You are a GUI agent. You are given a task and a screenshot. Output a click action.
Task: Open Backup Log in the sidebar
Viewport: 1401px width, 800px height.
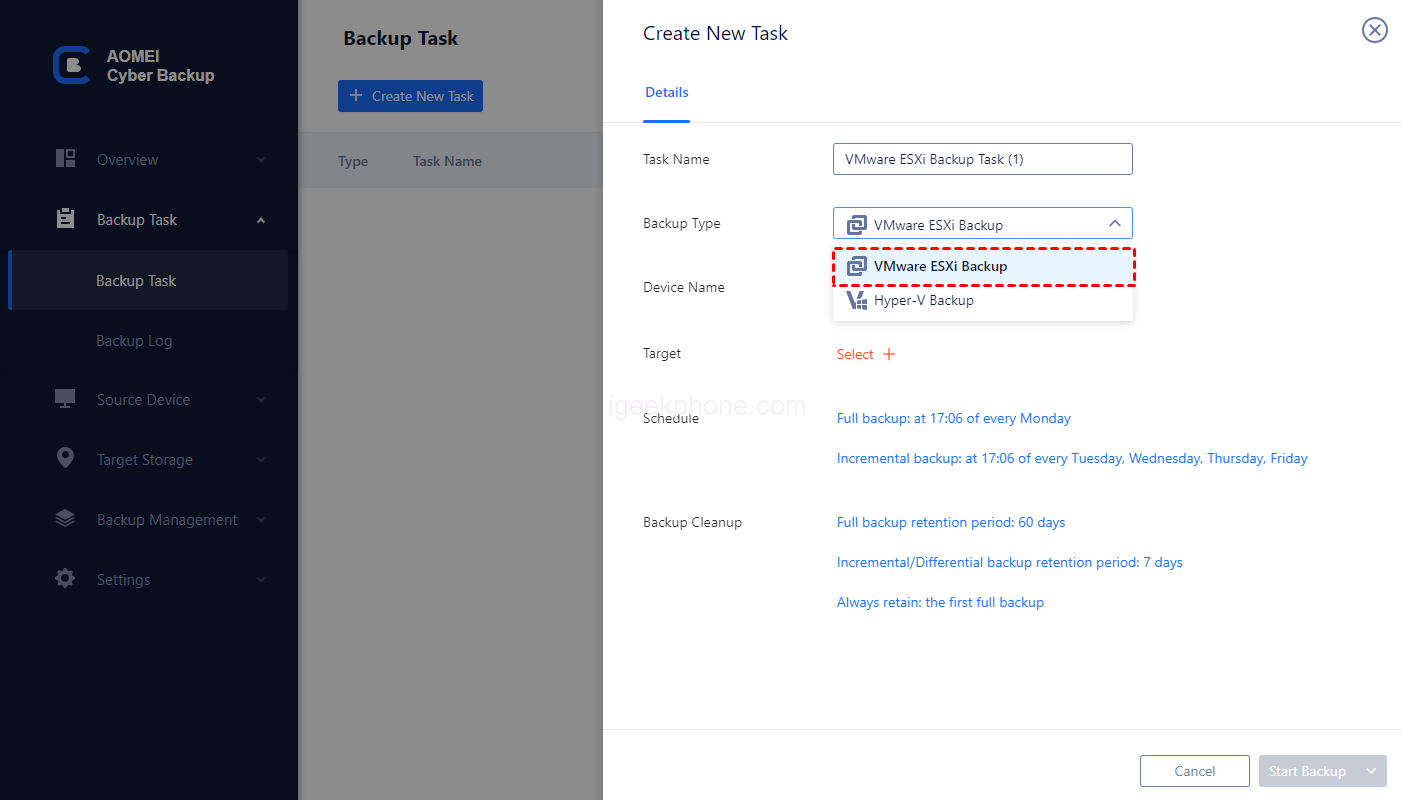click(x=134, y=341)
